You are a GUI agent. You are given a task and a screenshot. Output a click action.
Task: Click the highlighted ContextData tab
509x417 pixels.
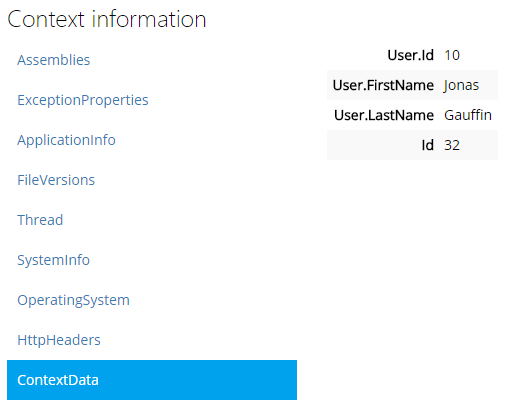[x=152, y=380]
